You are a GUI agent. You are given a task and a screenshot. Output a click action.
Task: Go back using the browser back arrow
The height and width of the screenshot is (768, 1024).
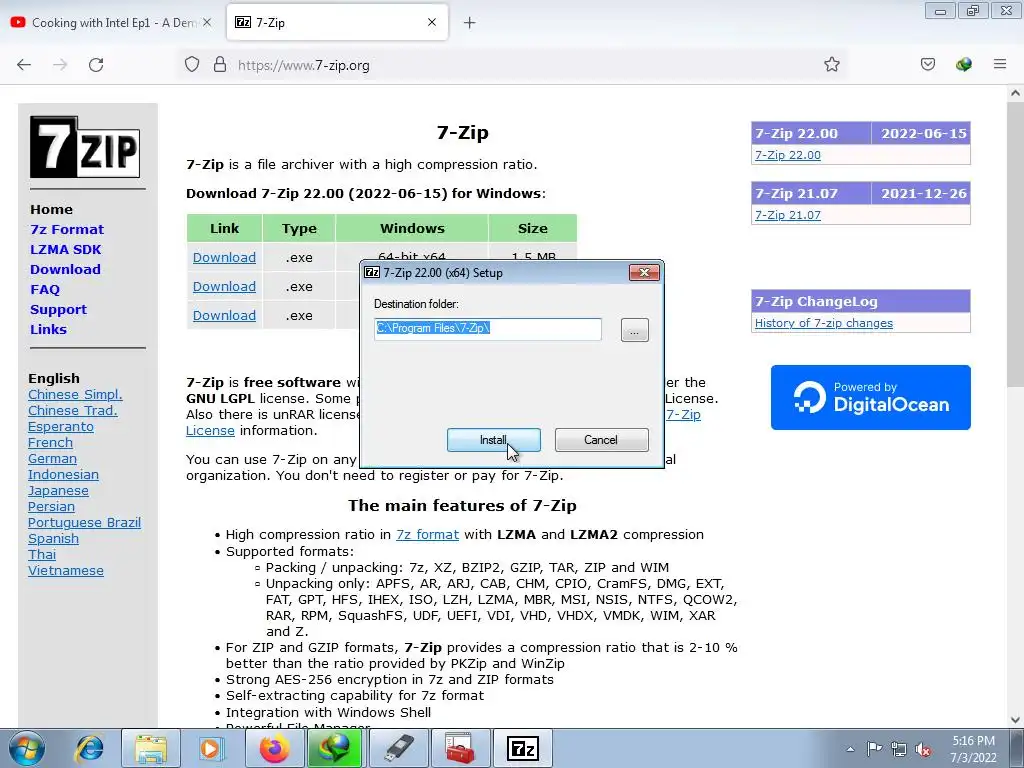[x=24, y=65]
